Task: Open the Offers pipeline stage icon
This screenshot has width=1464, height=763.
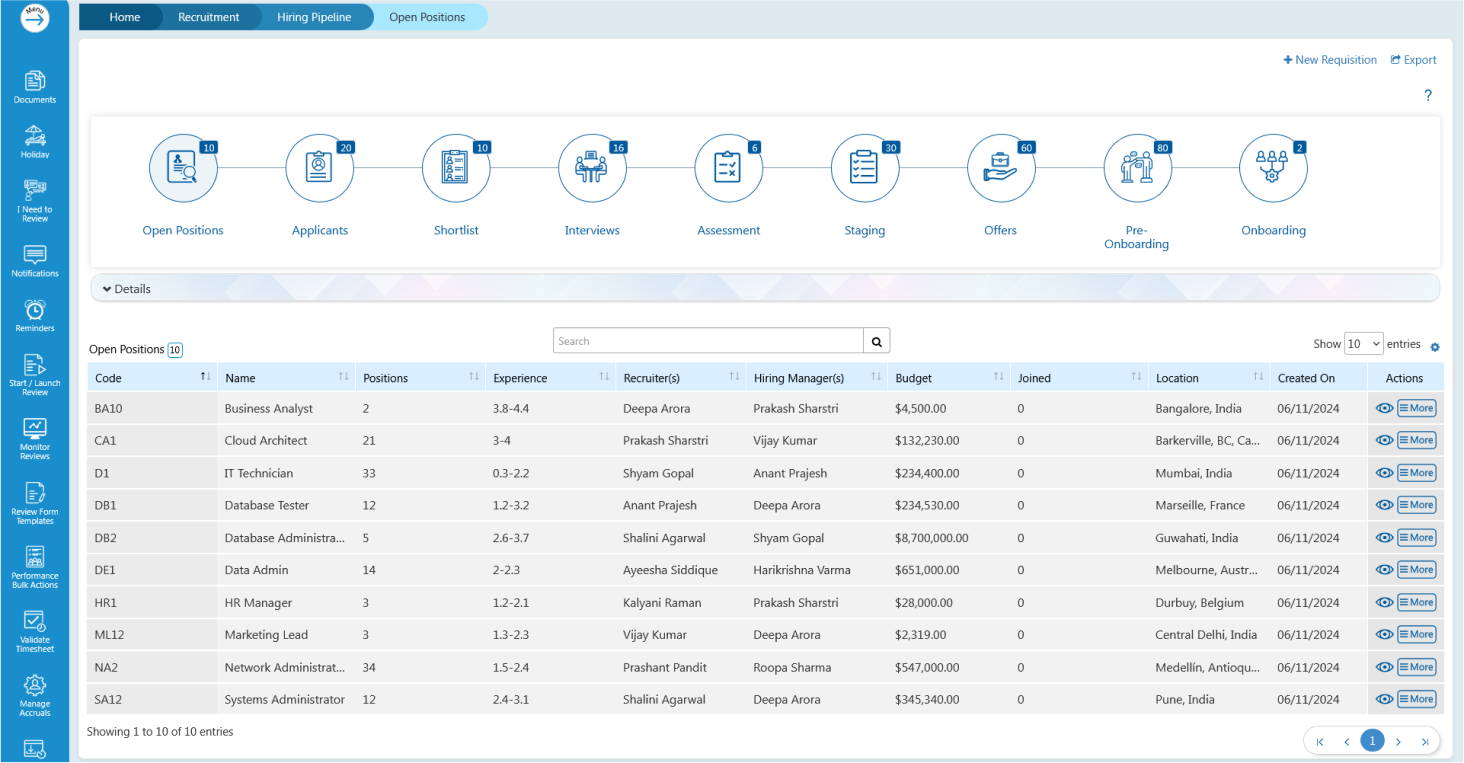Action: [1000, 168]
